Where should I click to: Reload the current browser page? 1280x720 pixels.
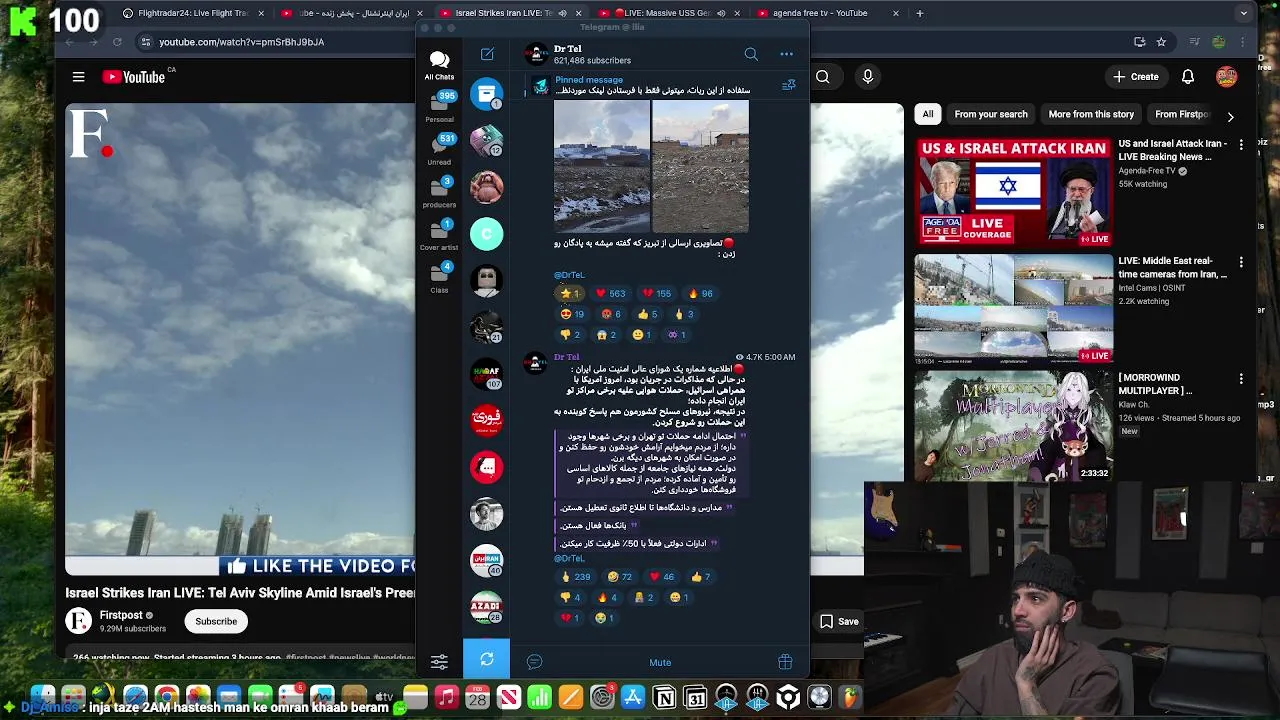click(117, 42)
